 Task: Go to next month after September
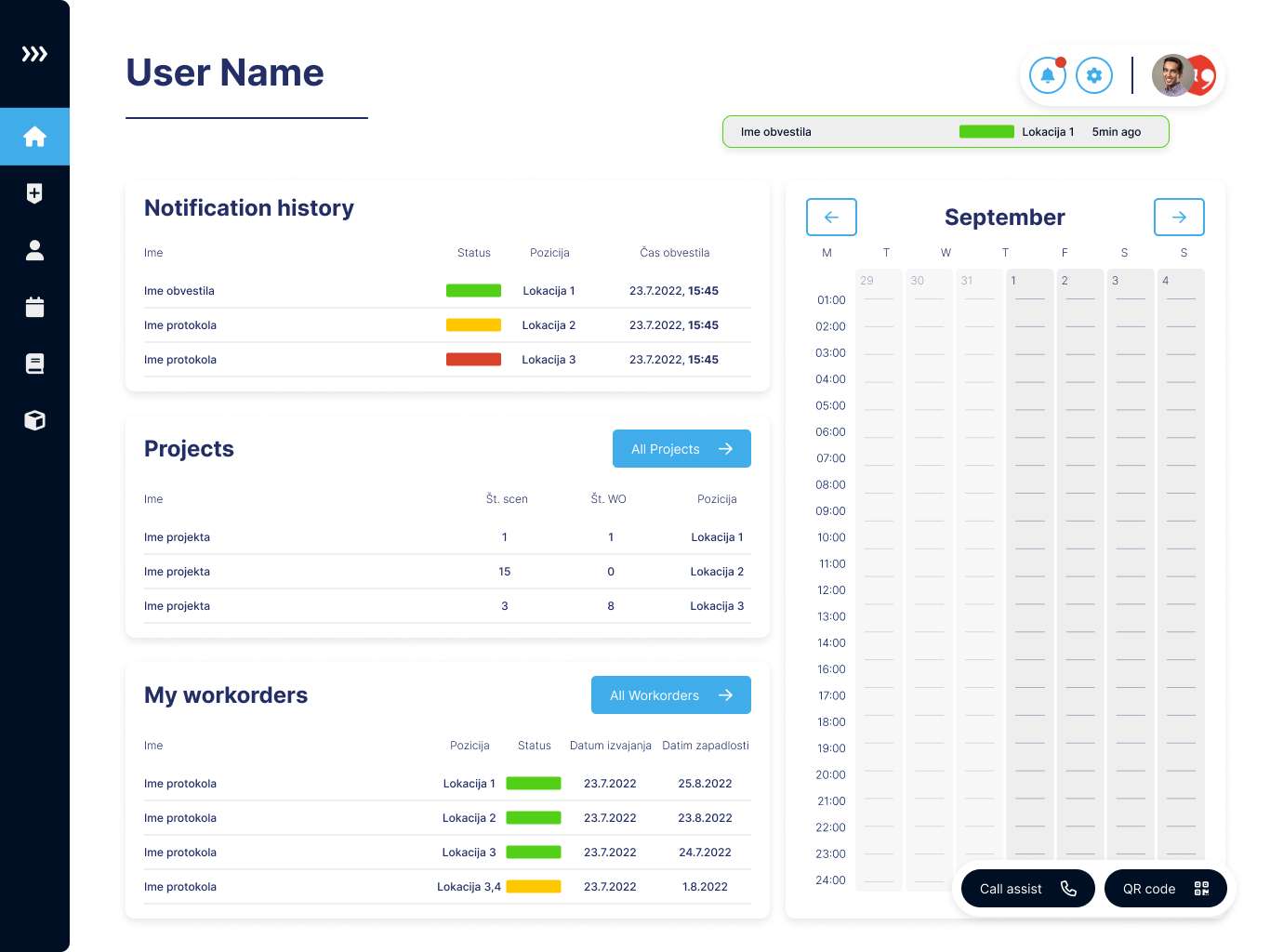[1179, 217]
